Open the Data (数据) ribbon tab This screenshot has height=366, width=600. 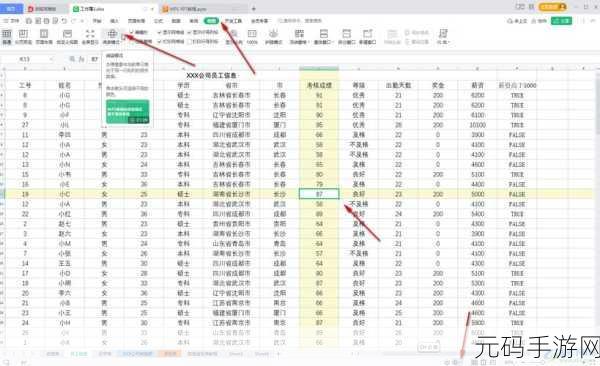[x=176, y=21]
